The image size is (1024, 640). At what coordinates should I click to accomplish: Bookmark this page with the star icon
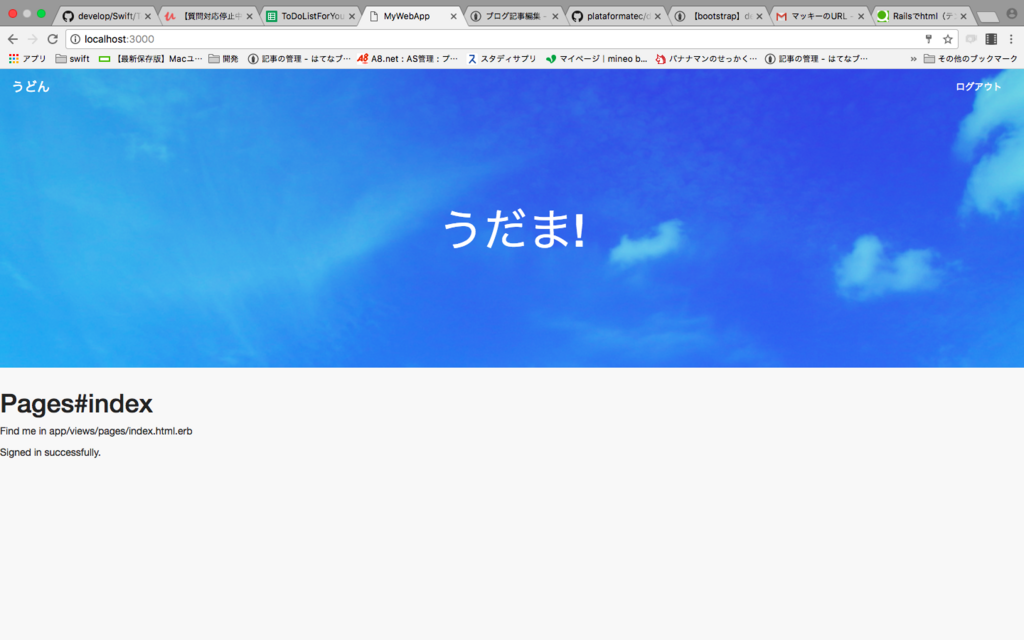(x=948, y=39)
